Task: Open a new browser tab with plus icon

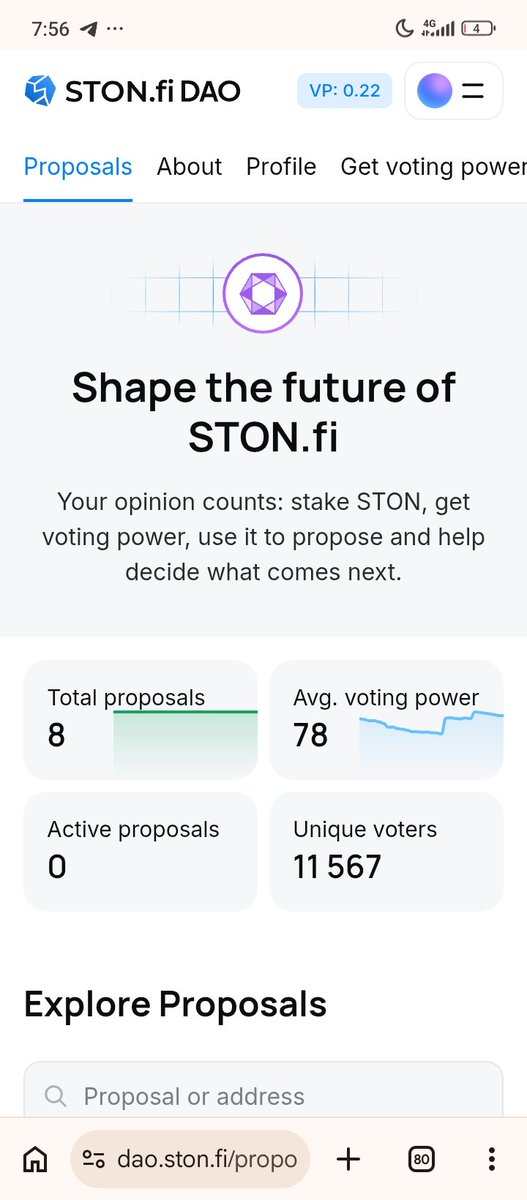Action: 348,1159
